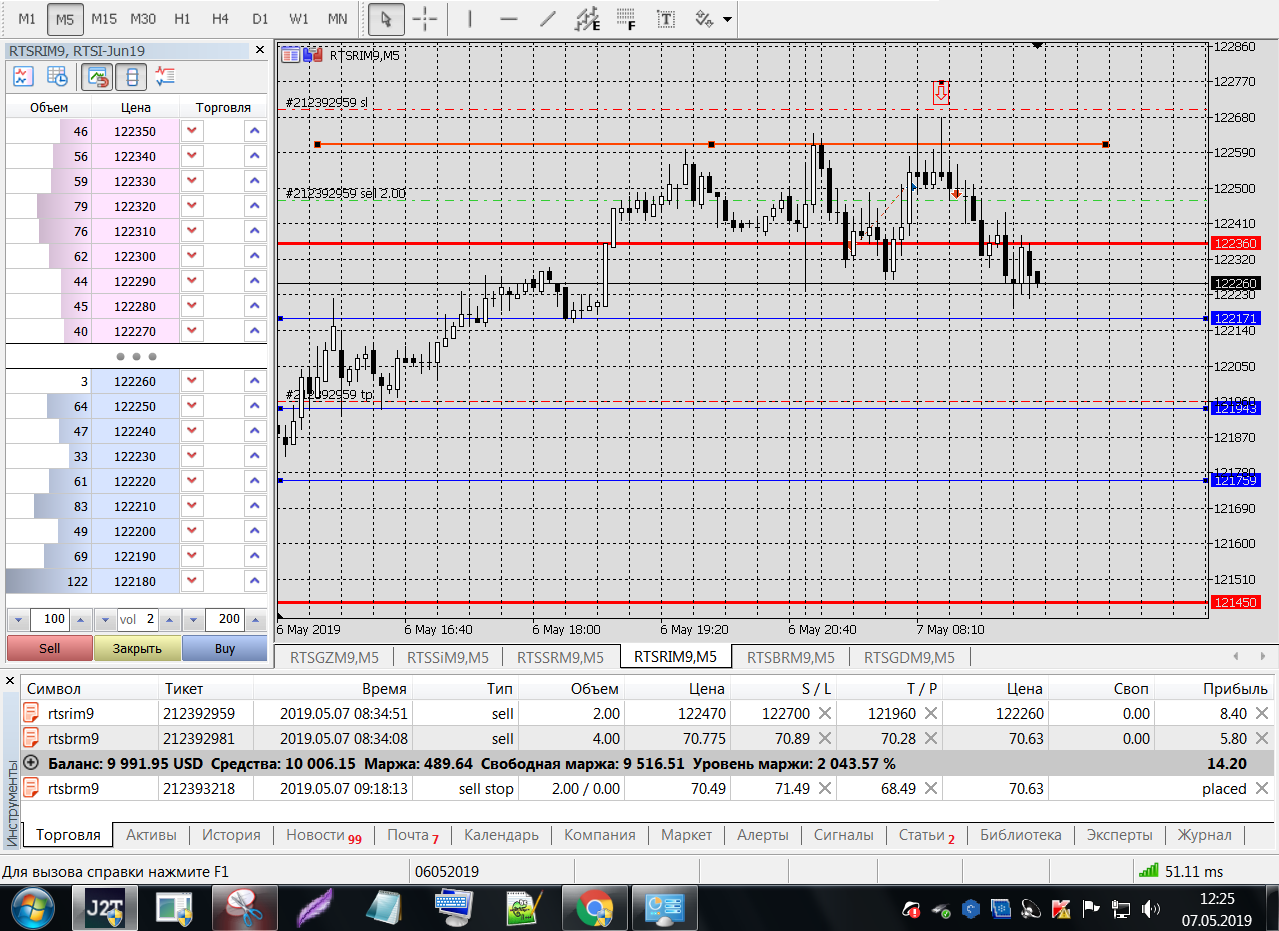The image size is (1279, 931).
Task: Expand the red dropdown at price 122350
Action: pyautogui.click(x=192, y=131)
